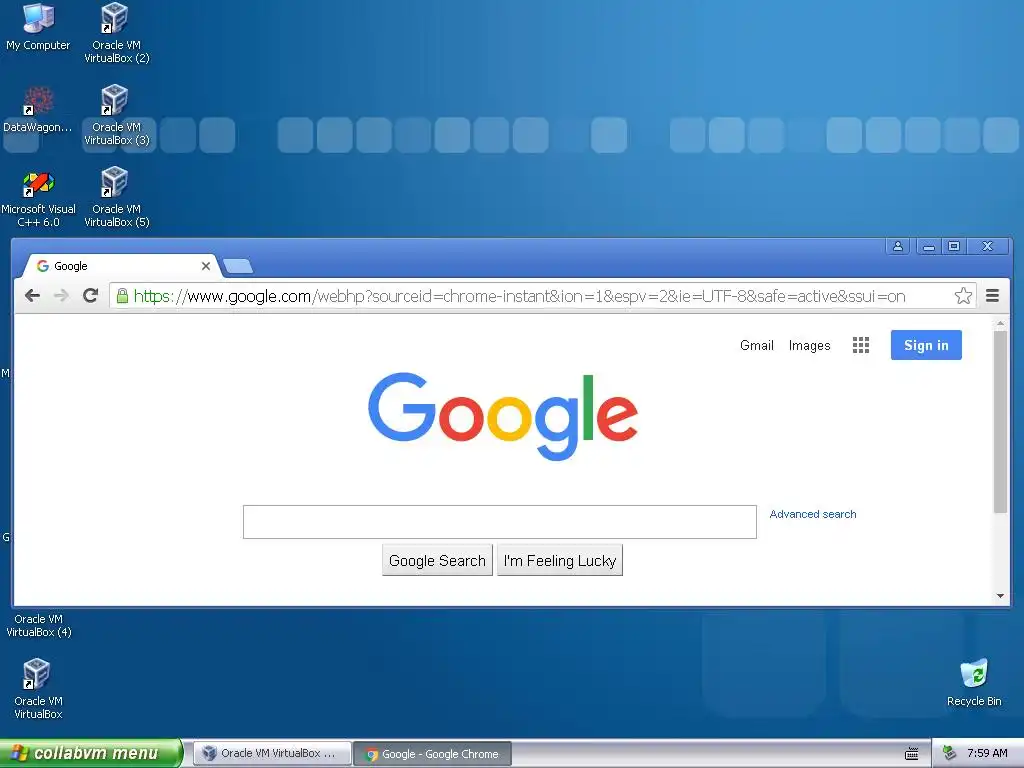Open the Recycle Bin
This screenshot has width=1024, height=768.
tap(974, 682)
